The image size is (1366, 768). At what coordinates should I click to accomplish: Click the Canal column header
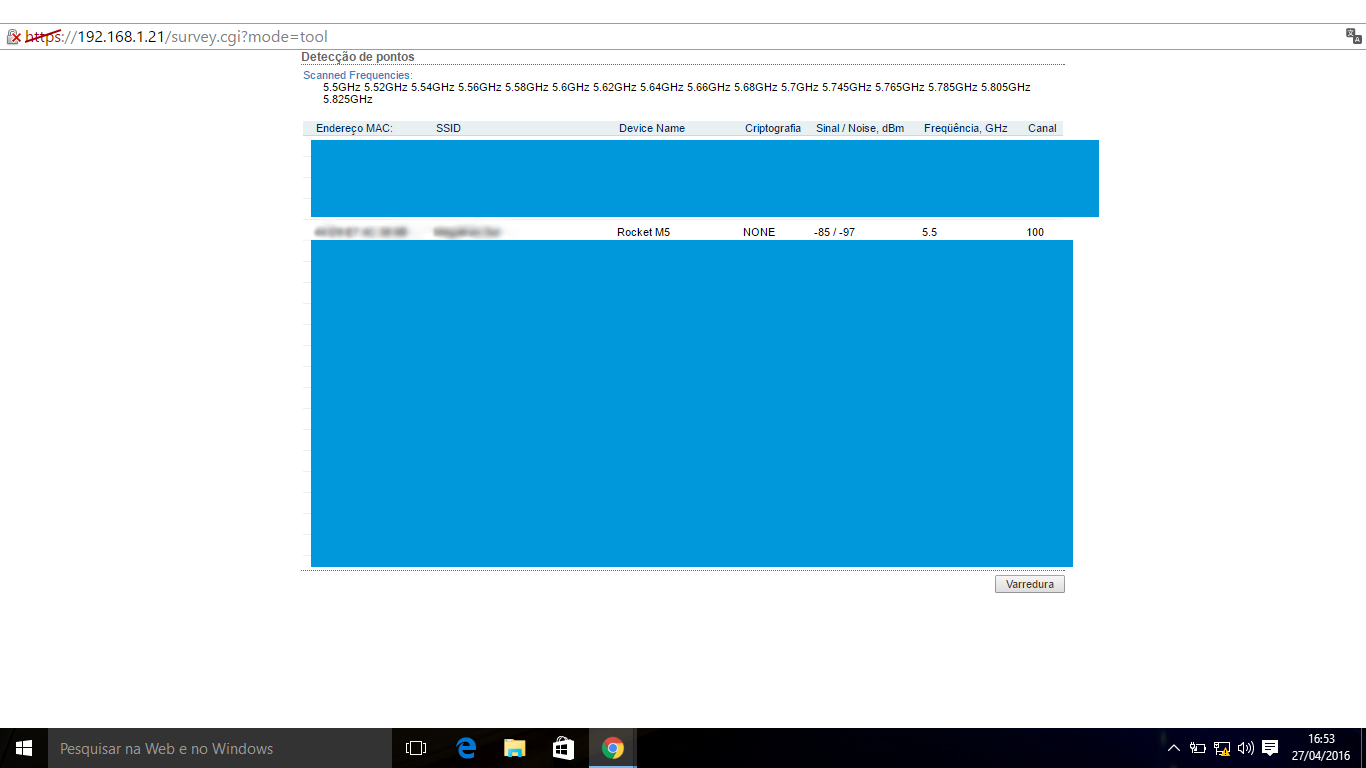coord(1042,128)
